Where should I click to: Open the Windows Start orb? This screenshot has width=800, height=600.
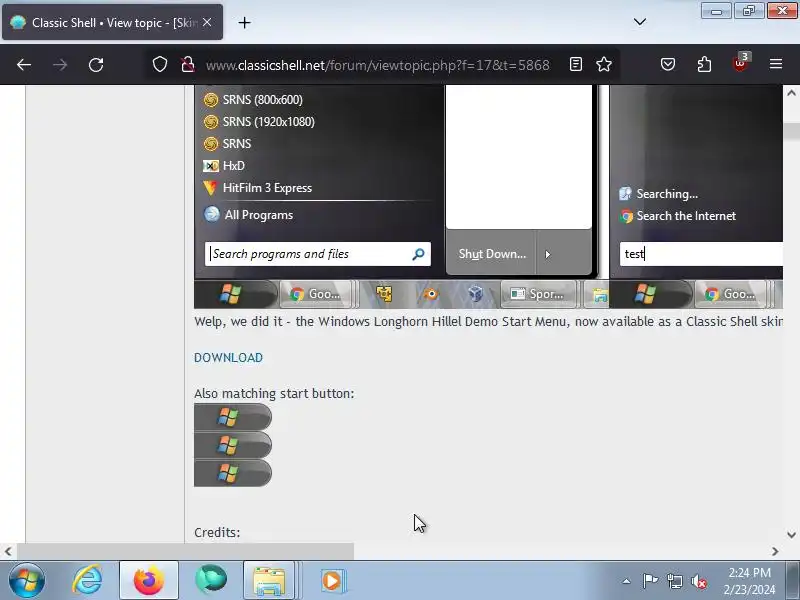click(27, 581)
